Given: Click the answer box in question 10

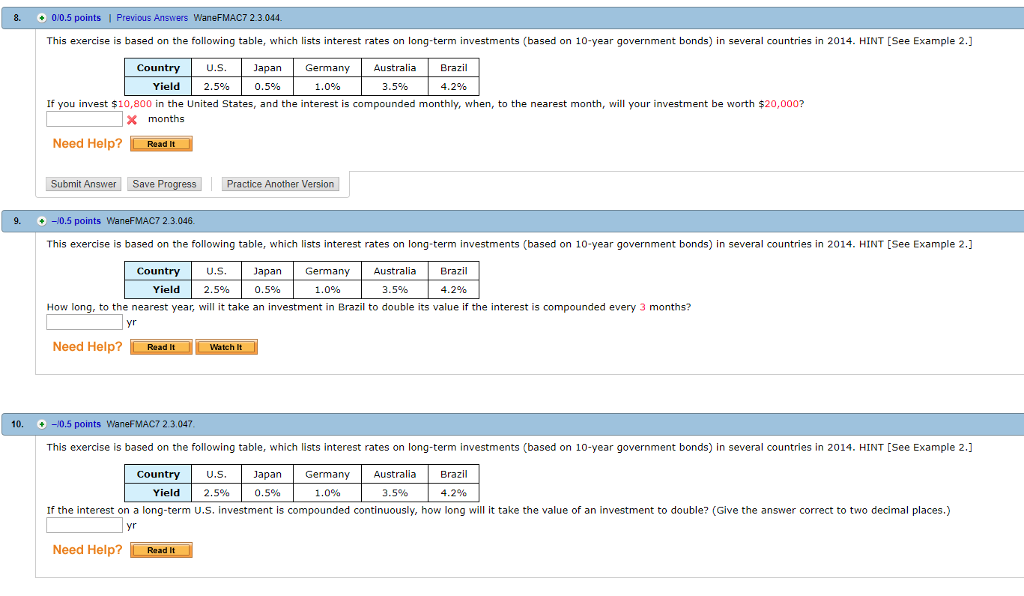Looking at the screenshot, I should coord(84,524).
